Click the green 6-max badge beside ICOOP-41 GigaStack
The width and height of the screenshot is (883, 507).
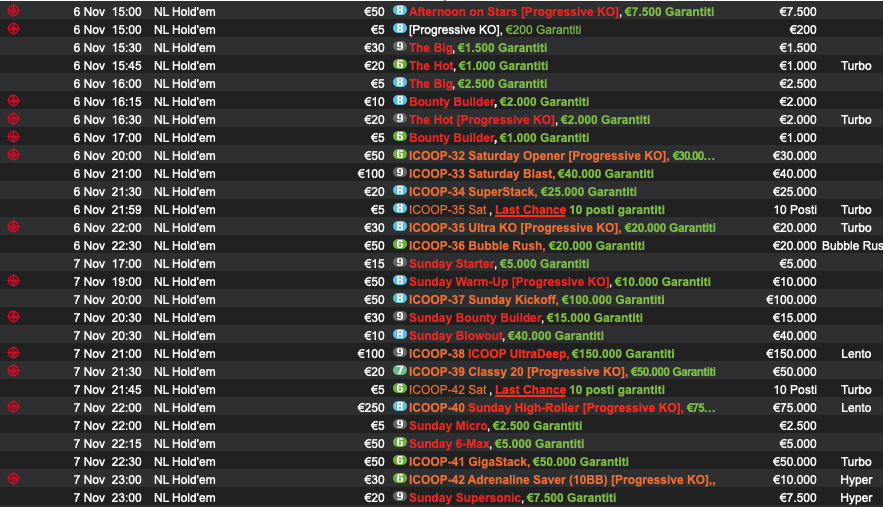pos(400,461)
